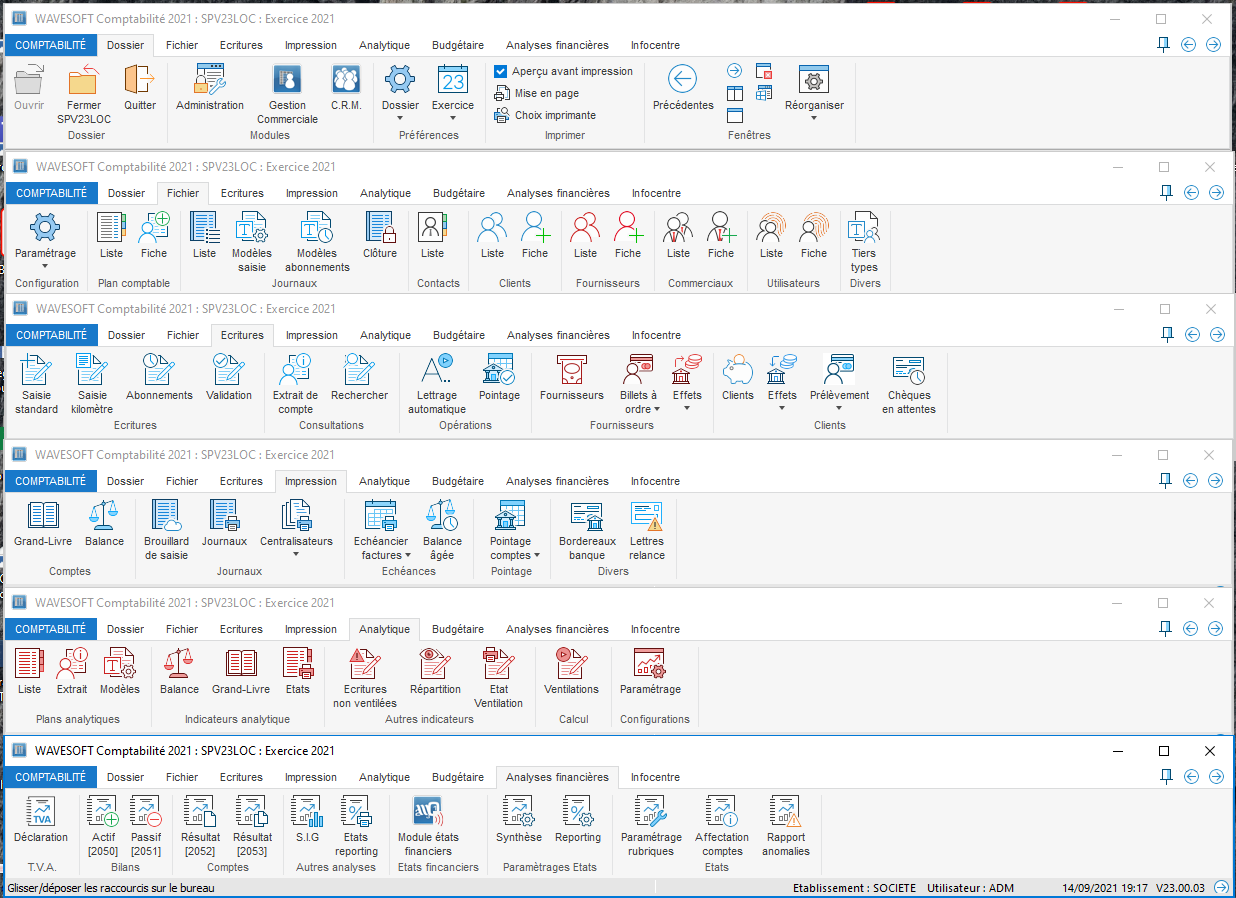
Task: Open Analyses financières tab in second window
Action: [558, 193]
